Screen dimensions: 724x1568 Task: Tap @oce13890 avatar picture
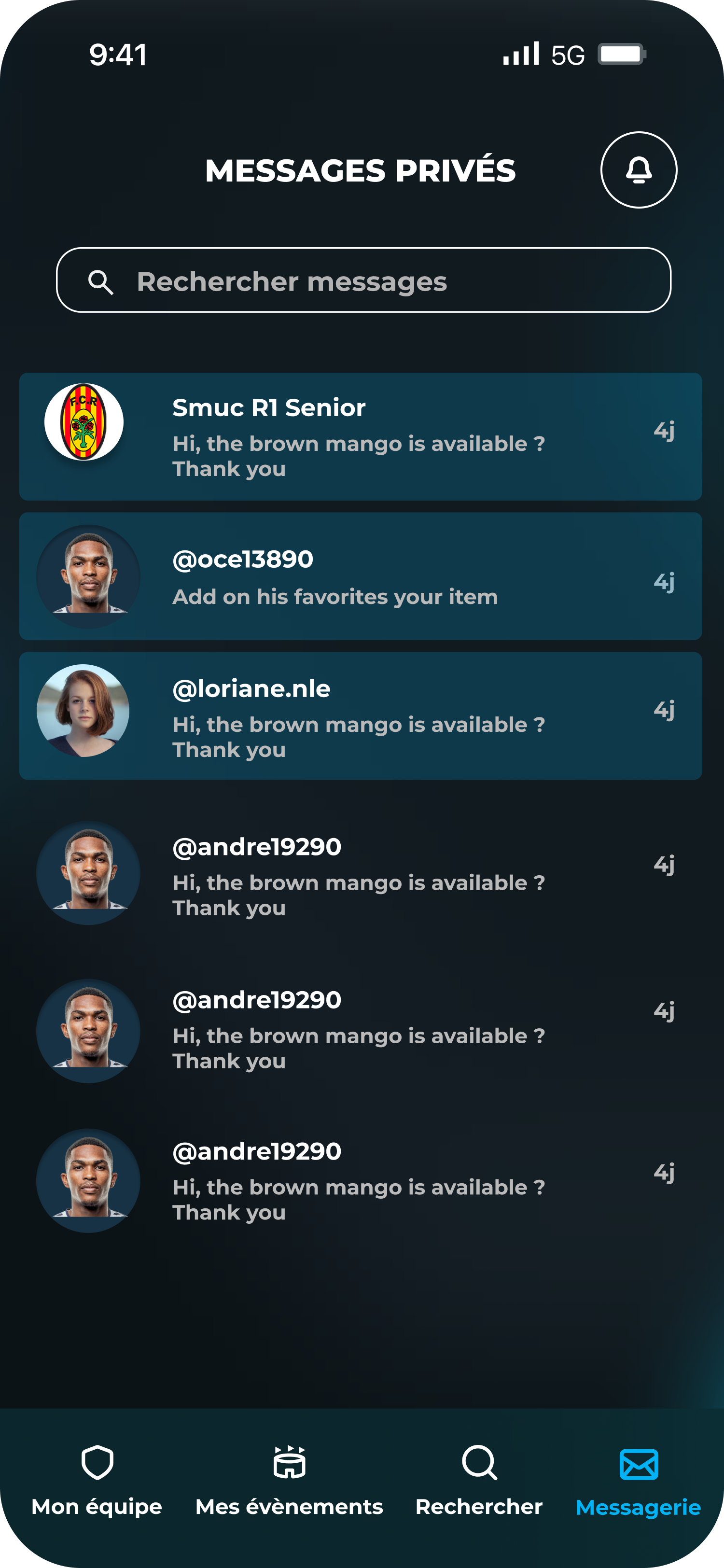tap(88, 576)
